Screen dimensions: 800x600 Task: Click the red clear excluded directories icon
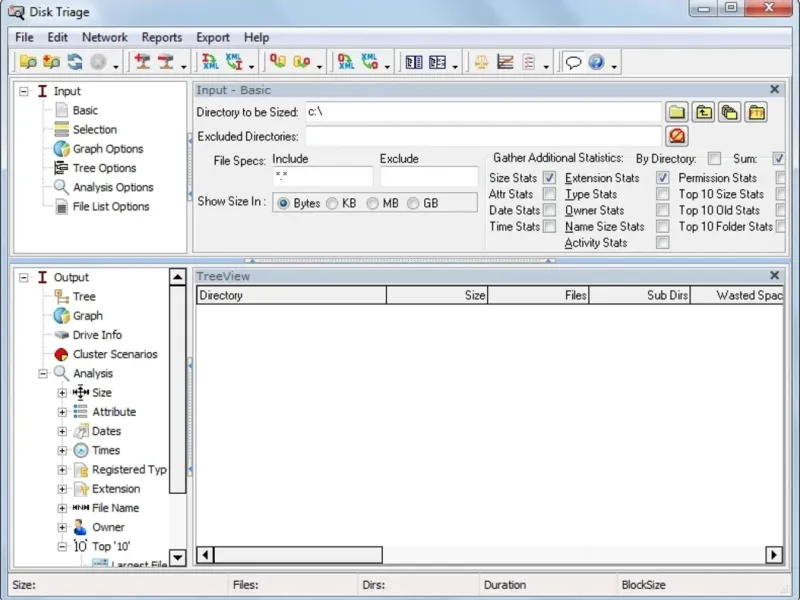(x=677, y=136)
